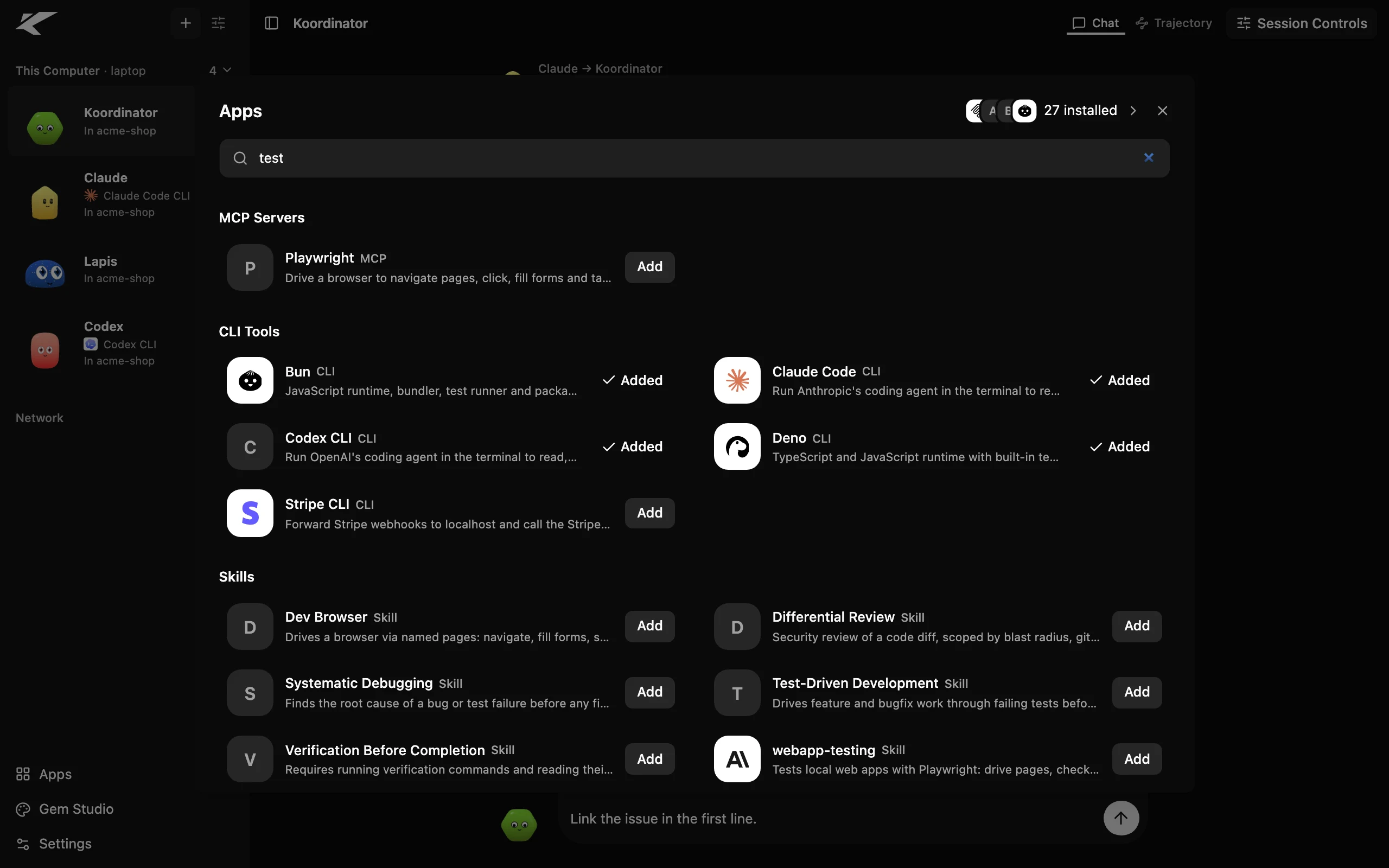Toggle Claude Code Added state
This screenshot has height=868, width=1389.
click(x=1119, y=380)
